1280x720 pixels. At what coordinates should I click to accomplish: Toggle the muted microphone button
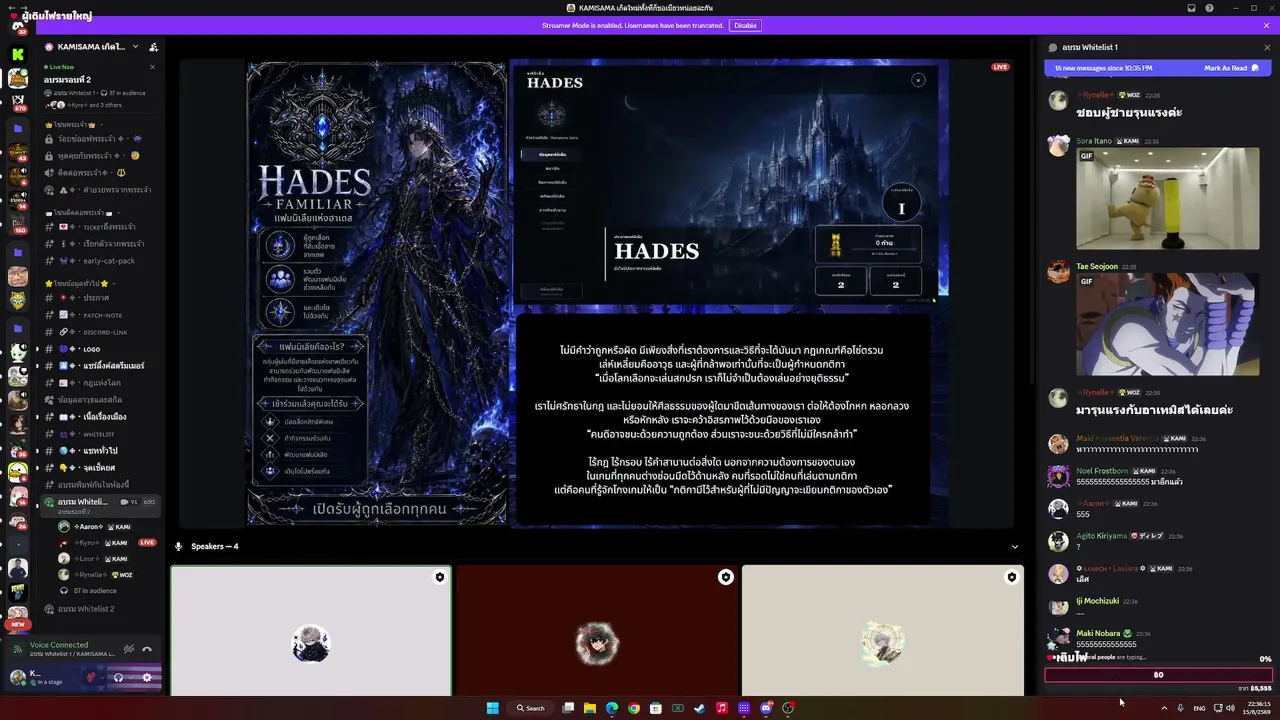pos(90,677)
